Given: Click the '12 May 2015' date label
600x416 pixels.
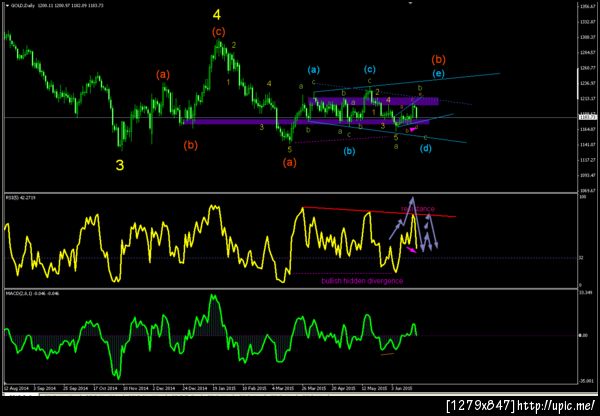Looking at the screenshot, I should (374, 388).
